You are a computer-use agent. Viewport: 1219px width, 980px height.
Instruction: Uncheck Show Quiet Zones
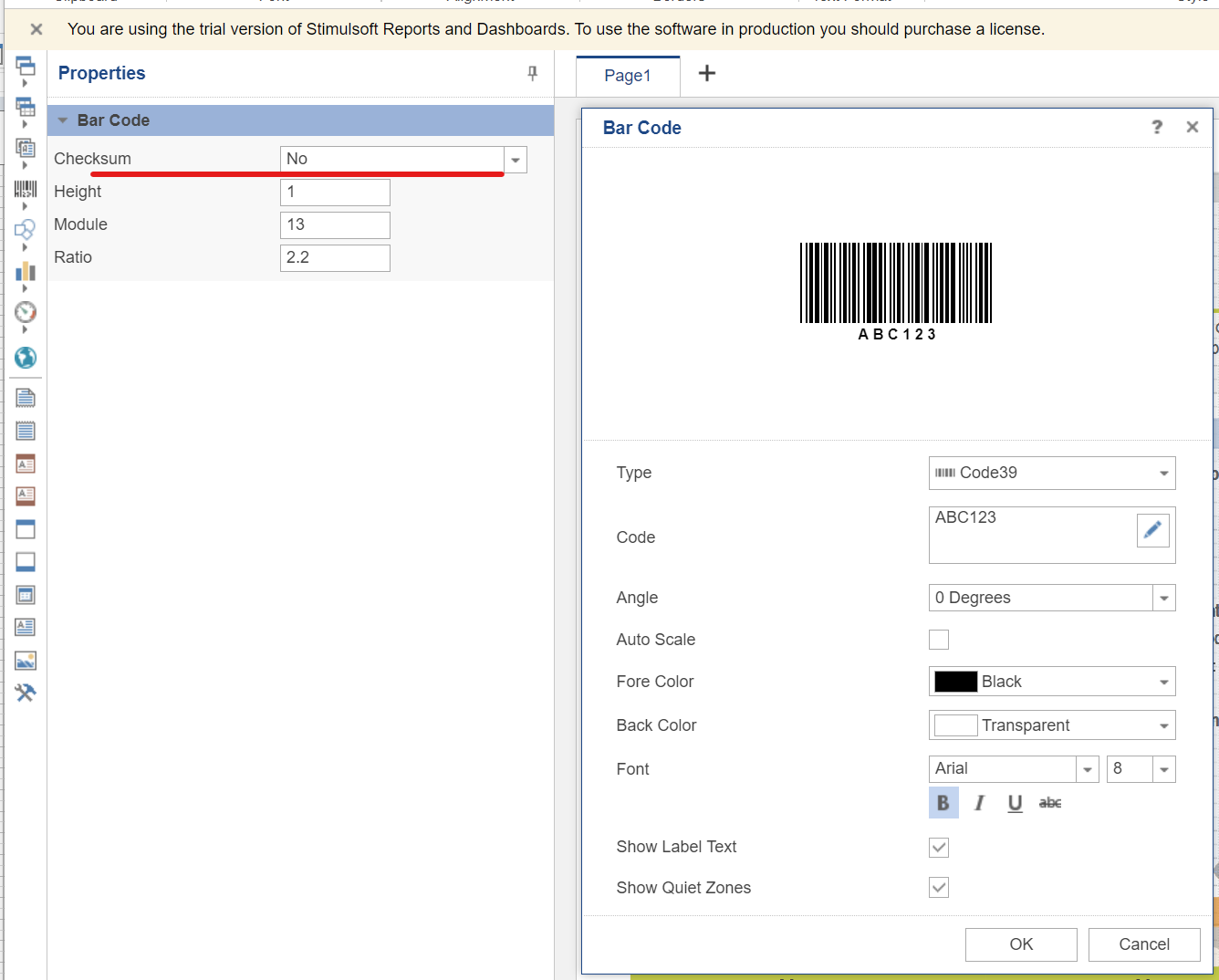tap(939, 887)
